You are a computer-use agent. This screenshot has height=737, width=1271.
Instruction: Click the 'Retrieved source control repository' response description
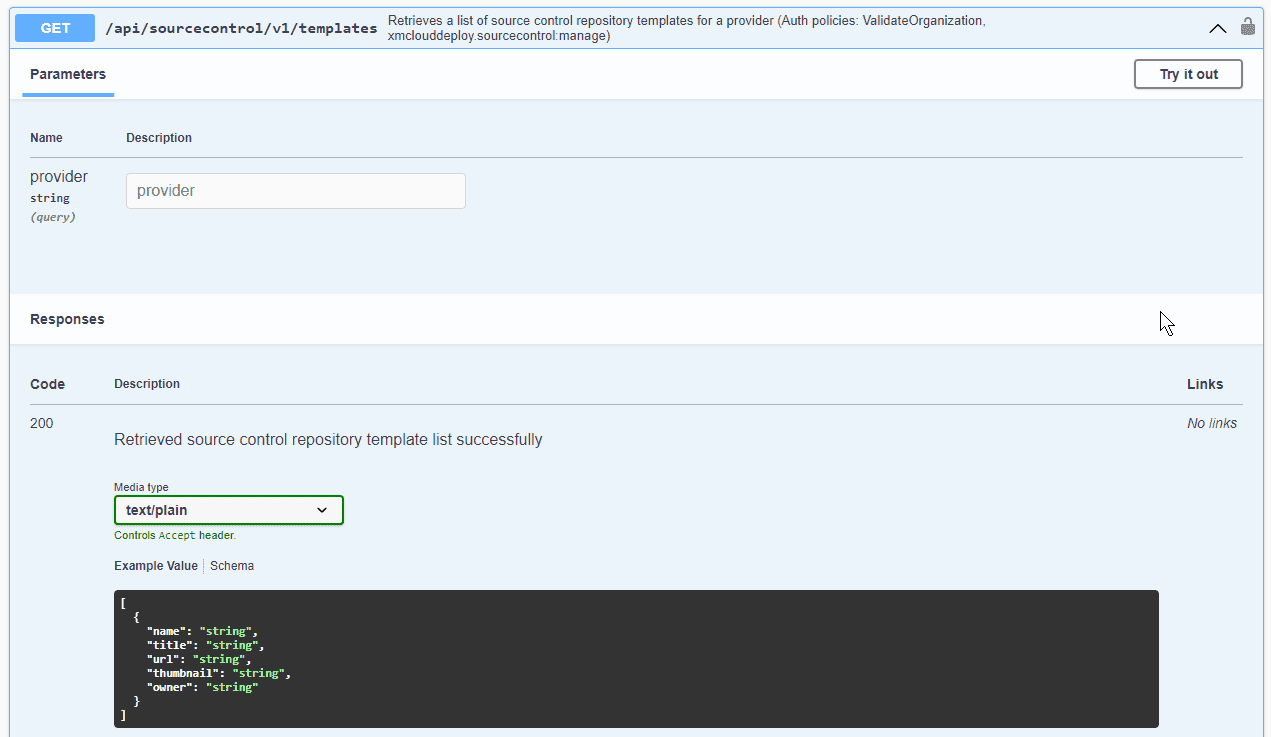328,439
